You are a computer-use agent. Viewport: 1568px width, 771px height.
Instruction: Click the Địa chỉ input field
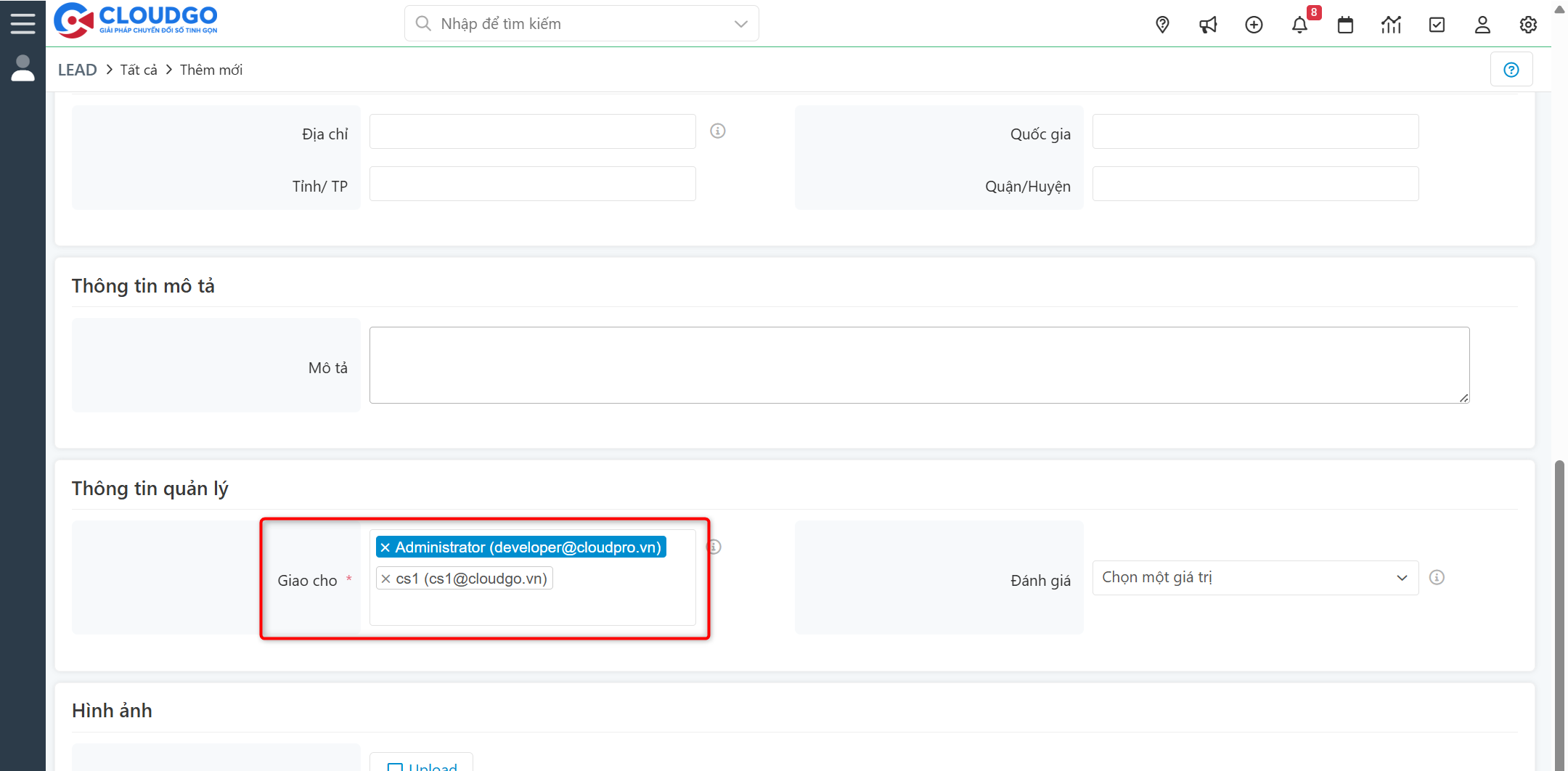pyautogui.click(x=532, y=131)
